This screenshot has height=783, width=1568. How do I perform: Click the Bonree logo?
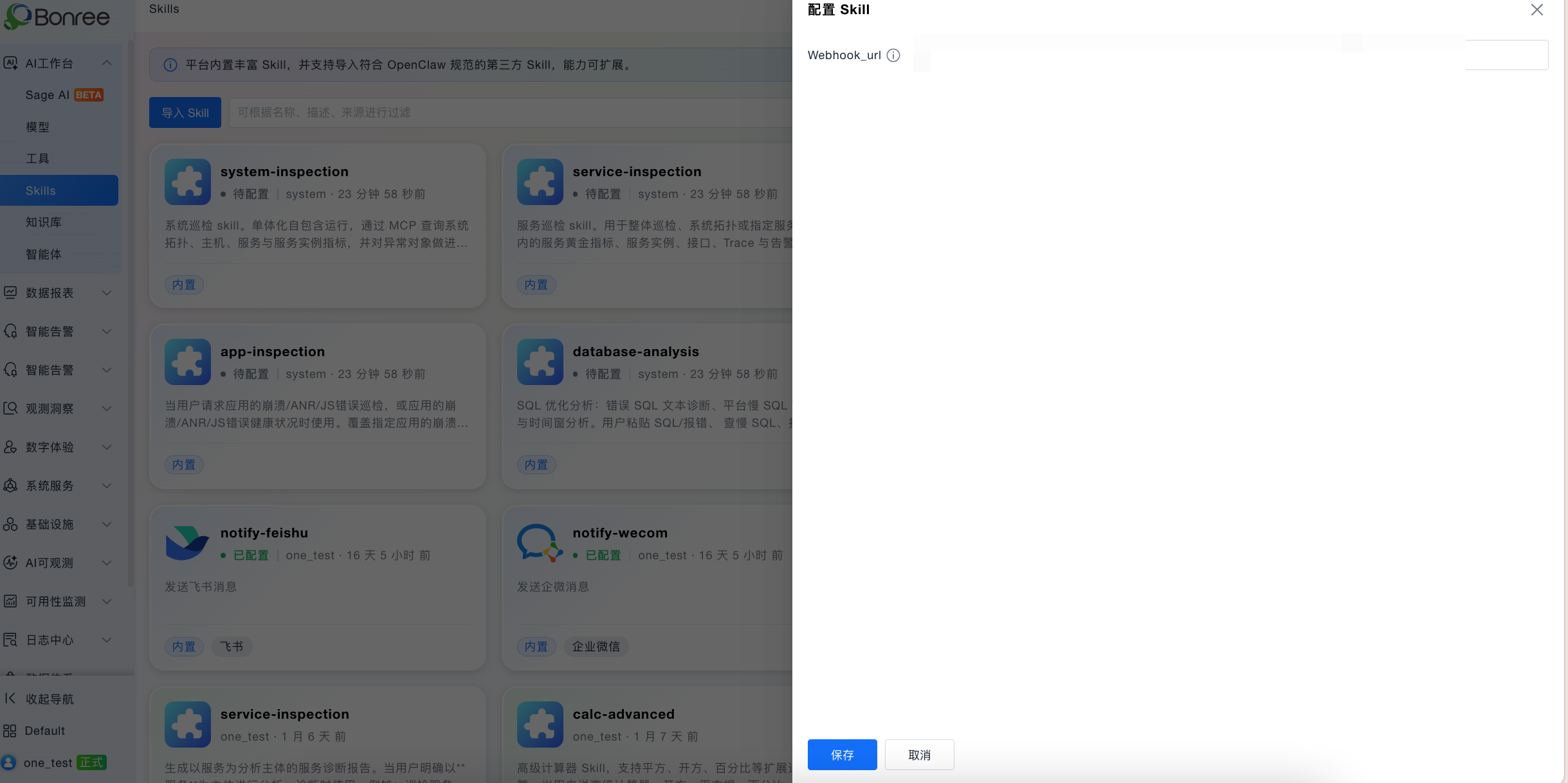(x=57, y=17)
